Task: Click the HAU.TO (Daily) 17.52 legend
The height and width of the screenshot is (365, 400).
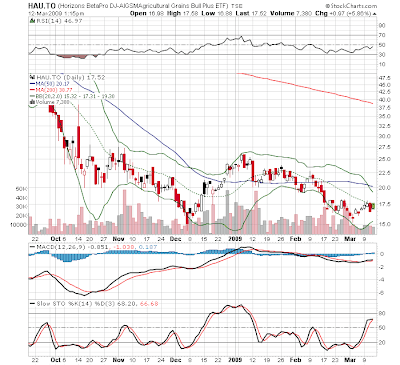Action: (70, 77)
